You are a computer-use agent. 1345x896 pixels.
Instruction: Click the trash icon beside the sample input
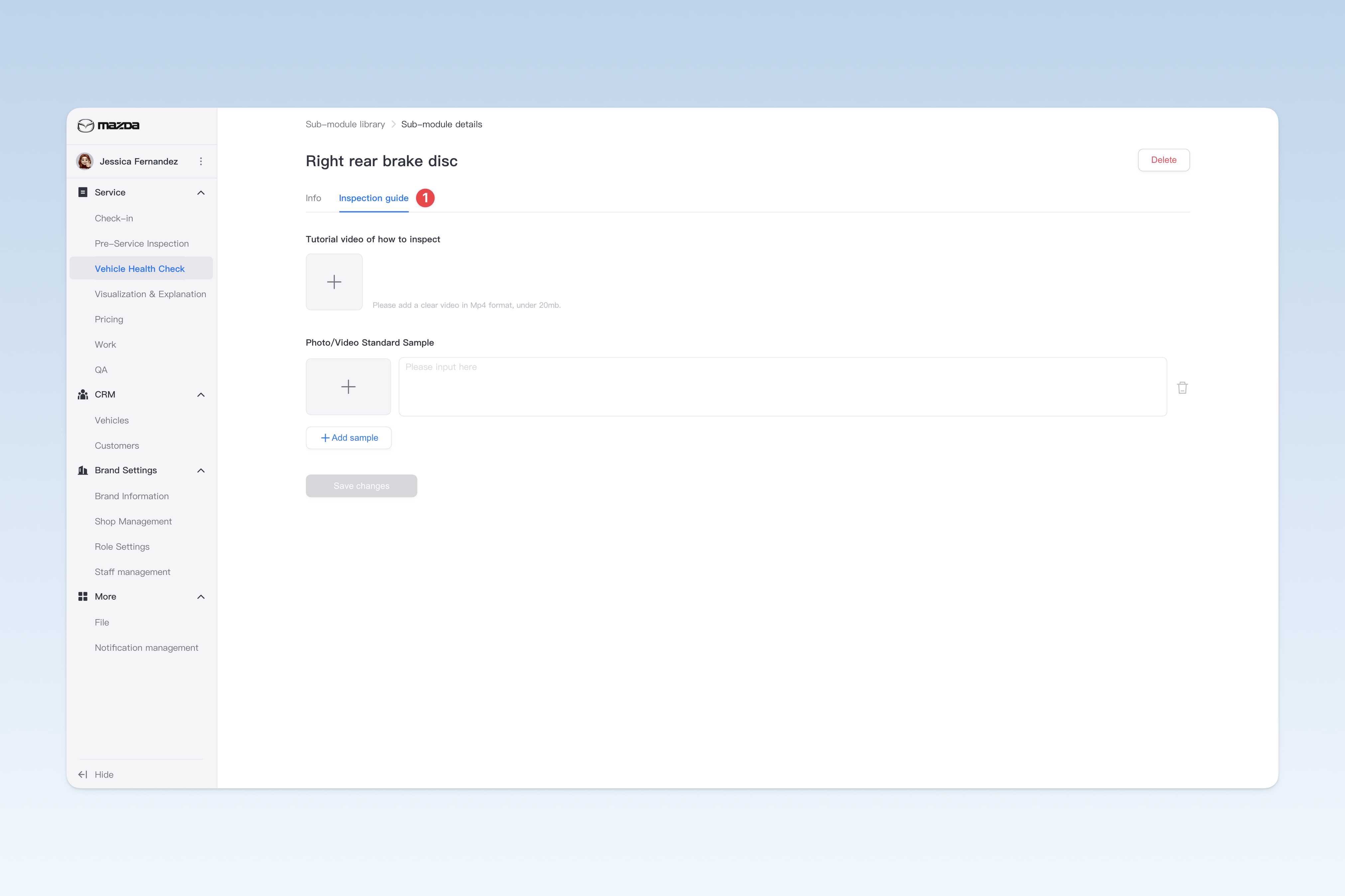point(1182,388)
